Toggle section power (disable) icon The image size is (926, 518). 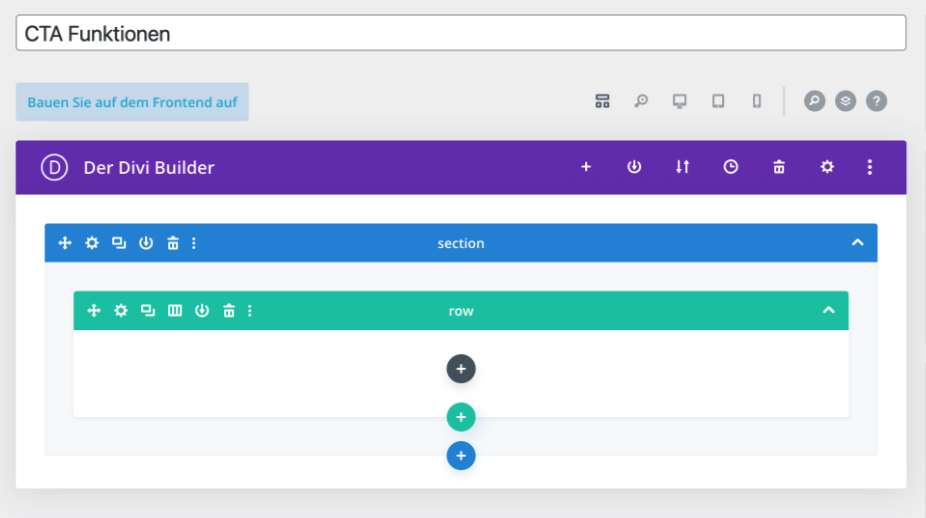point(146,243)
